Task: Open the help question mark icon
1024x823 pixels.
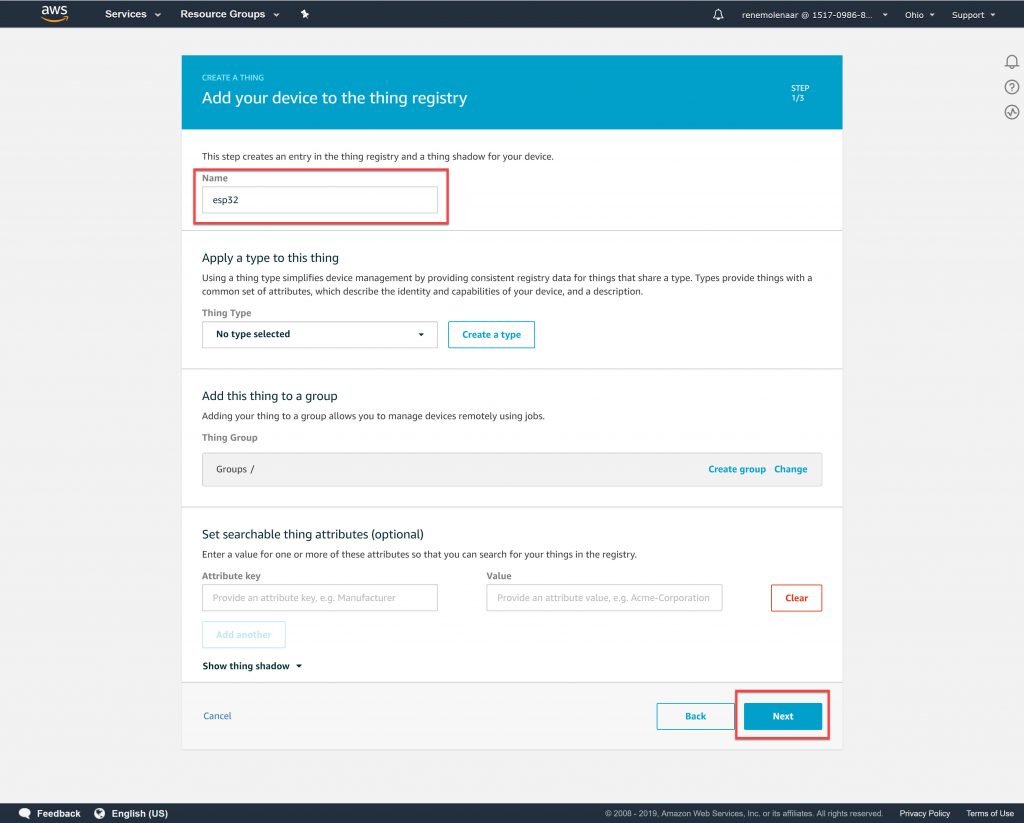Action: tap(1011, 87)
